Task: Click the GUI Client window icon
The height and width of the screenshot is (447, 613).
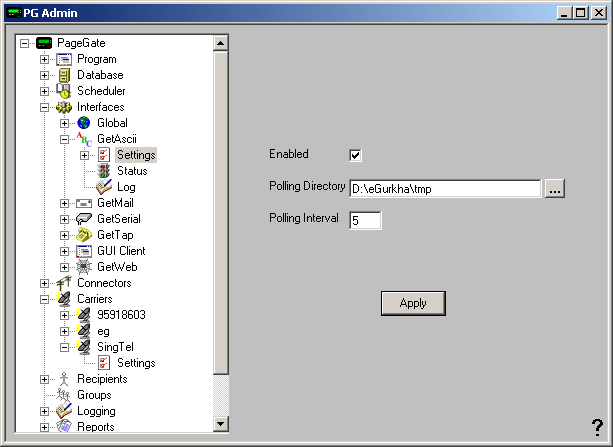Action: (x=84, y=251)
